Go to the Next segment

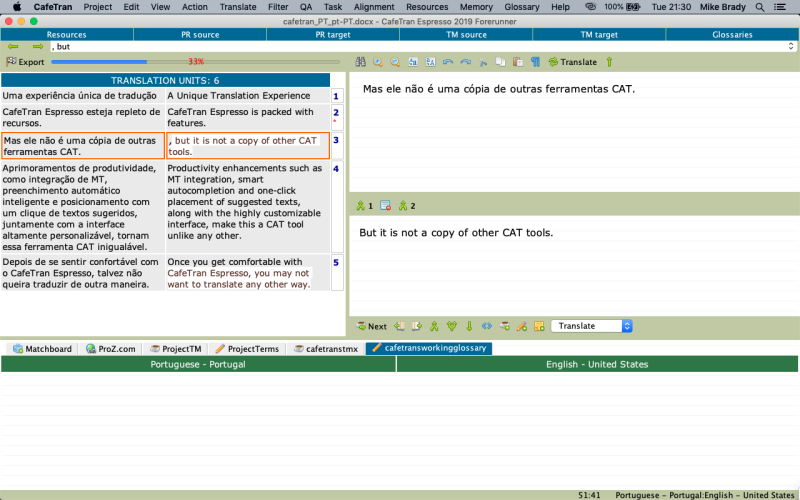click(x=371, y=326)
